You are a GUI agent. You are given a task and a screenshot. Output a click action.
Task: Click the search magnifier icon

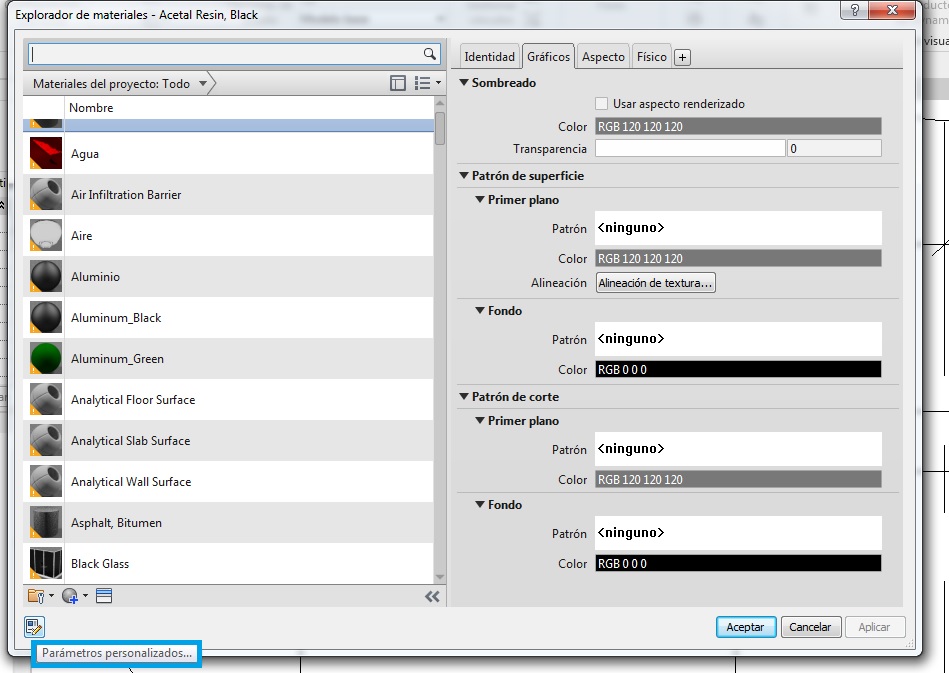point(429,54)
